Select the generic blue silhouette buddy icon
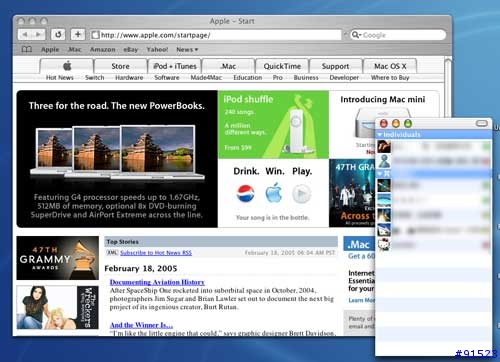 coord(384,161)
